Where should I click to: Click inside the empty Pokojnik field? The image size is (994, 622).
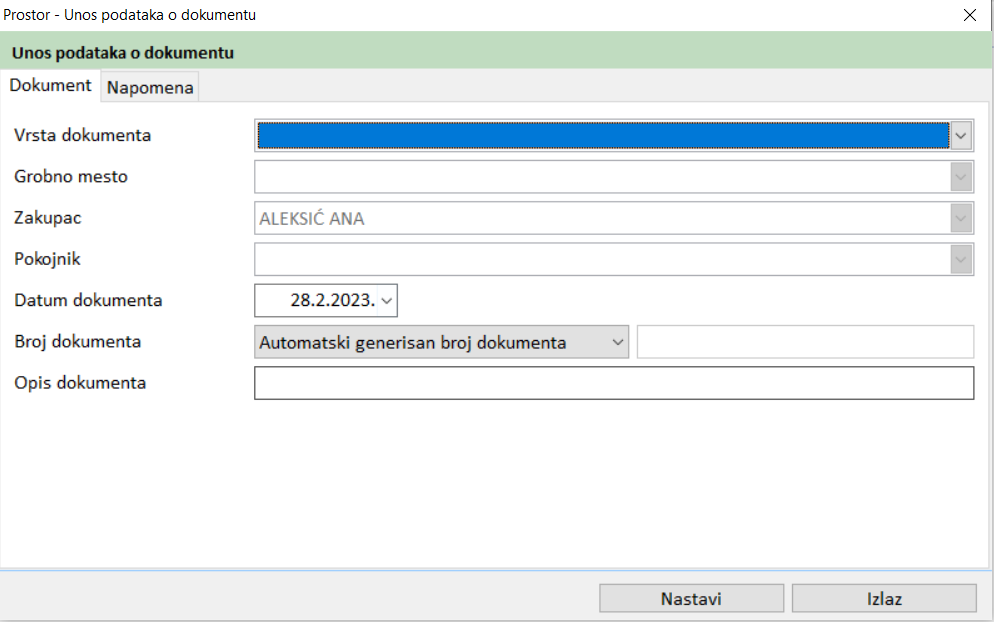[602, 260]
